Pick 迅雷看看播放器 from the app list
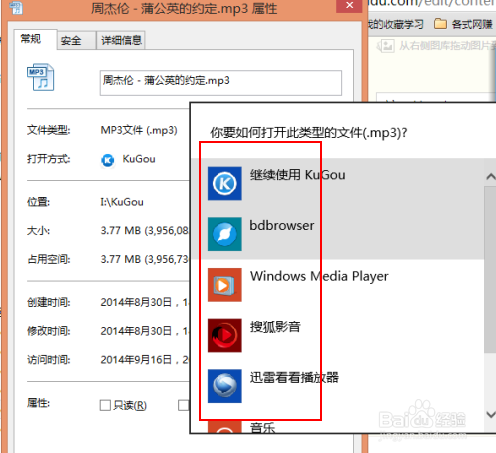Screen dimensions: 496x453 click(338, 386)
